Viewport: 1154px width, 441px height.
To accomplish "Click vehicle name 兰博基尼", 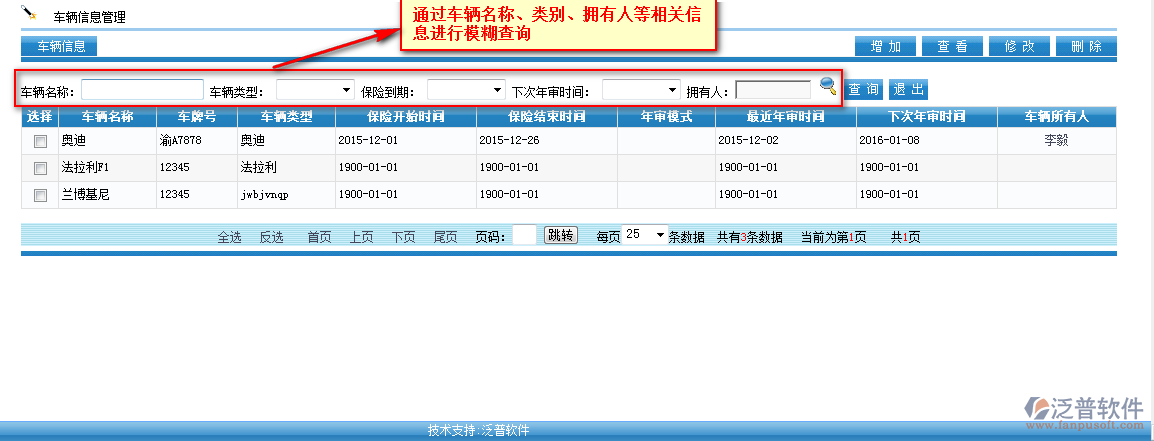I will coord(85,194).
